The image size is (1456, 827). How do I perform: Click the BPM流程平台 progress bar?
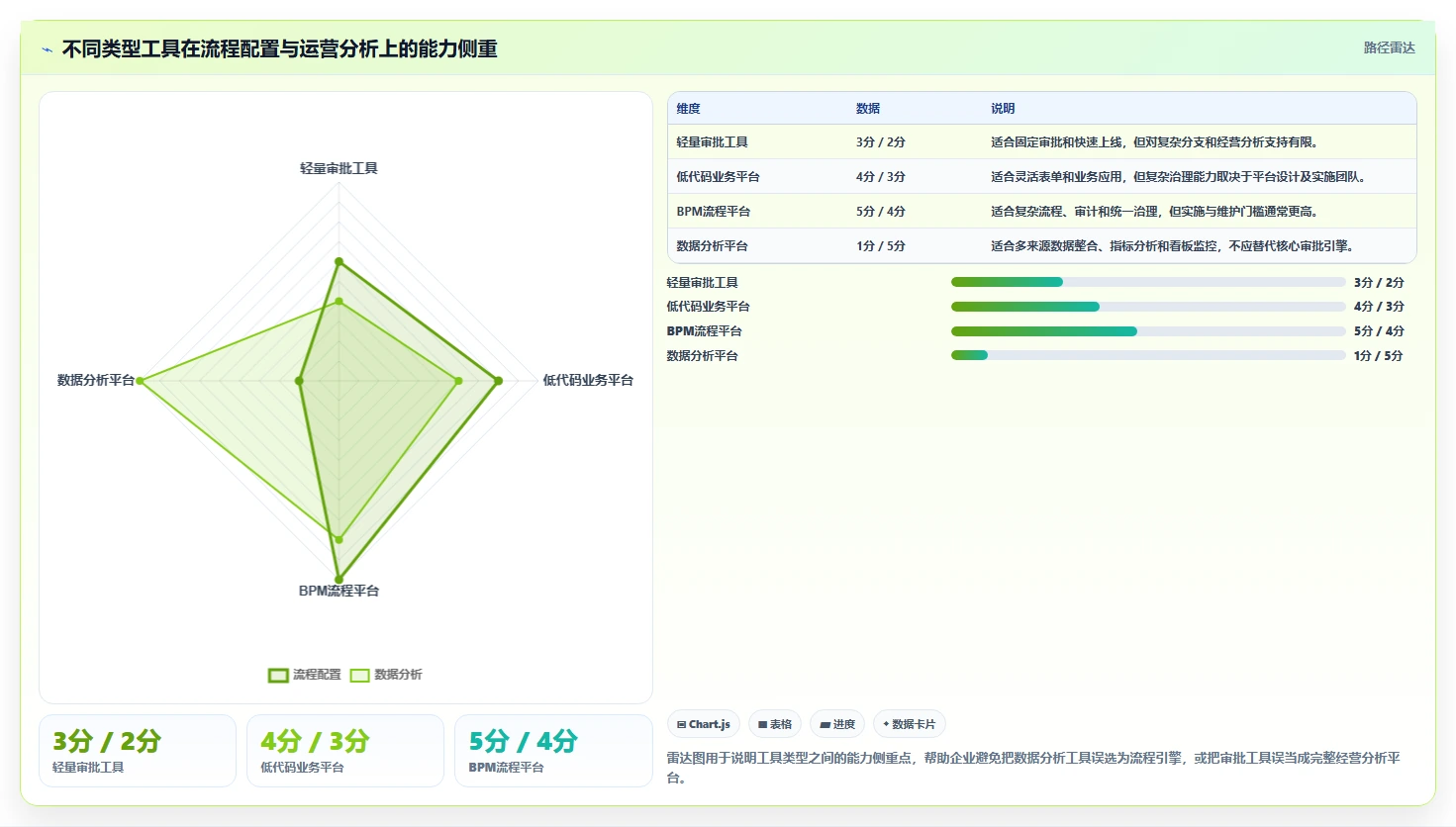click(1148, 331)
